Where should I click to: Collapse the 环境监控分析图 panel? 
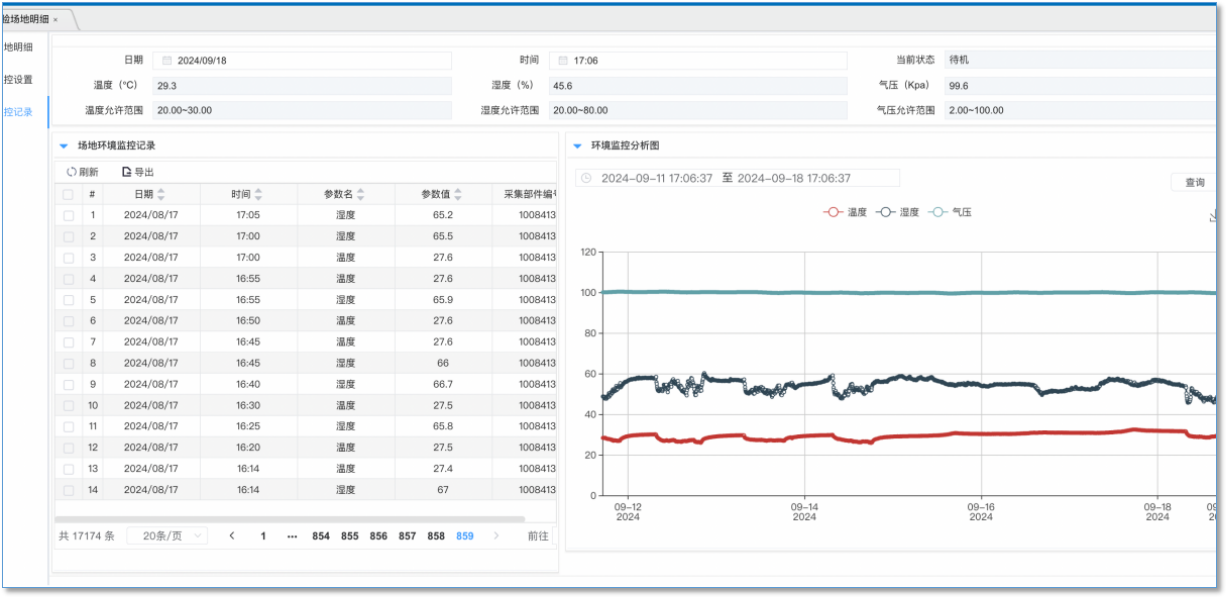tap(577, 146)
